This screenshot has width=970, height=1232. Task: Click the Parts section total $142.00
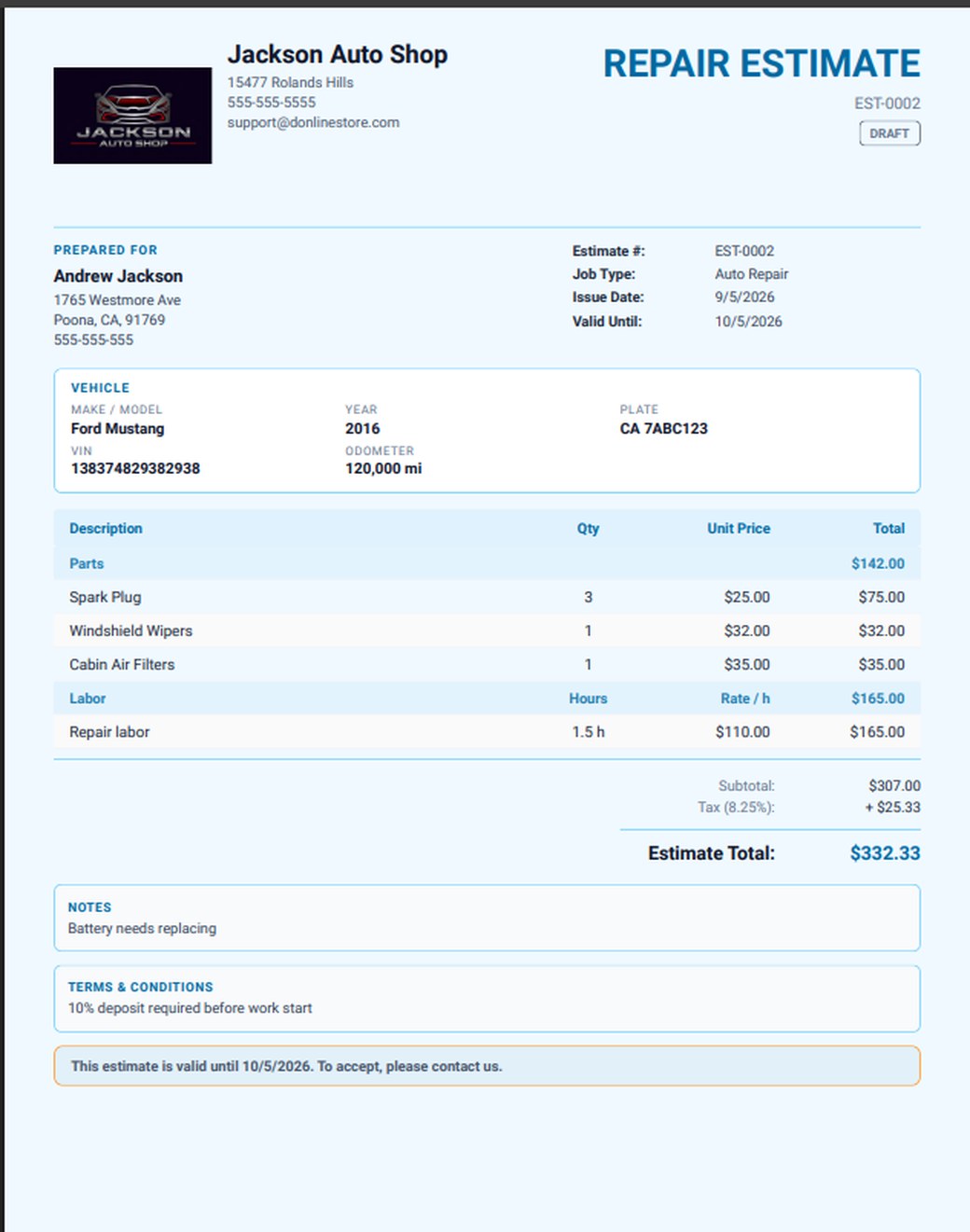[878, 563]
